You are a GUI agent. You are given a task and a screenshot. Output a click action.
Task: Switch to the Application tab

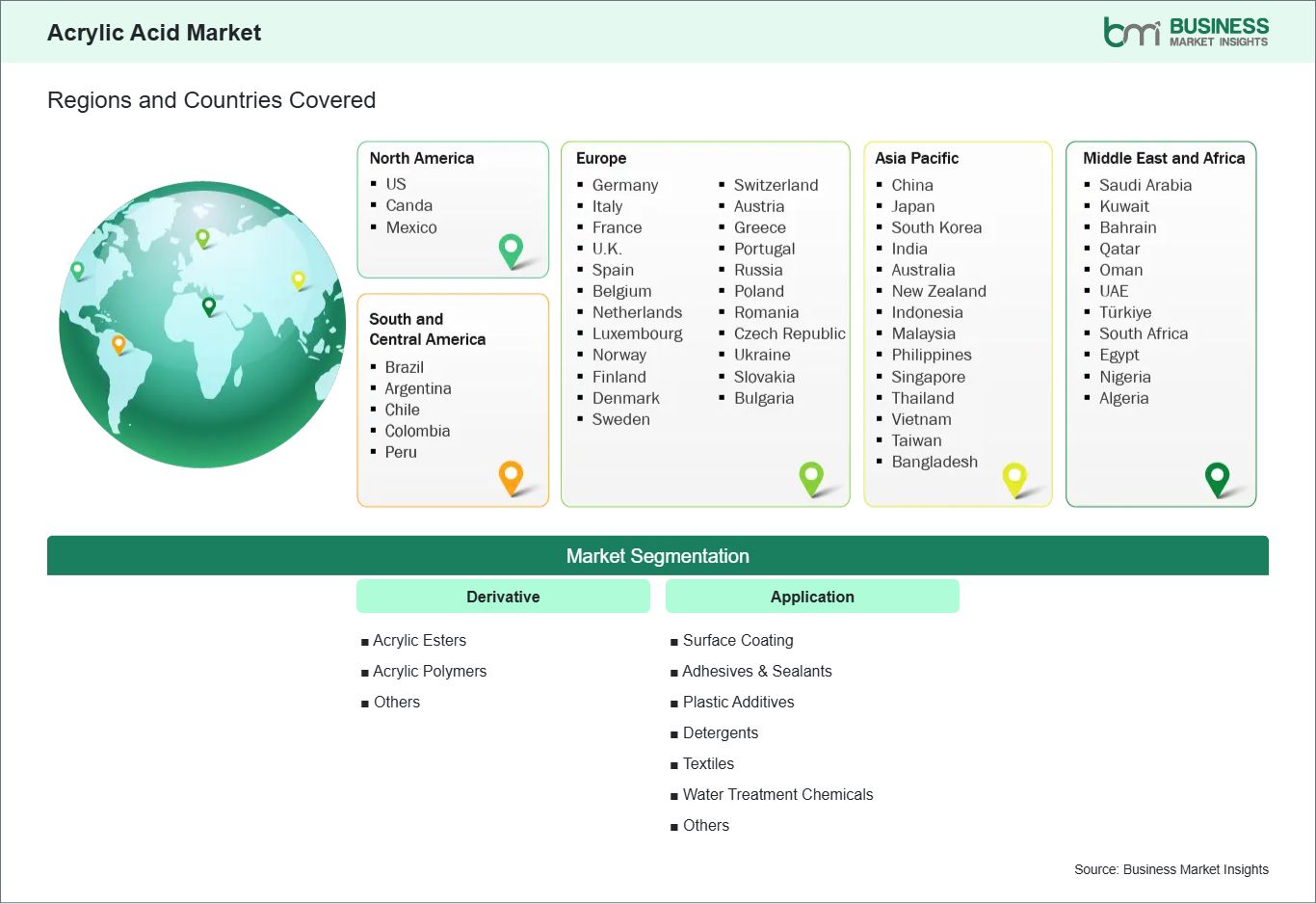click(812, 596)
